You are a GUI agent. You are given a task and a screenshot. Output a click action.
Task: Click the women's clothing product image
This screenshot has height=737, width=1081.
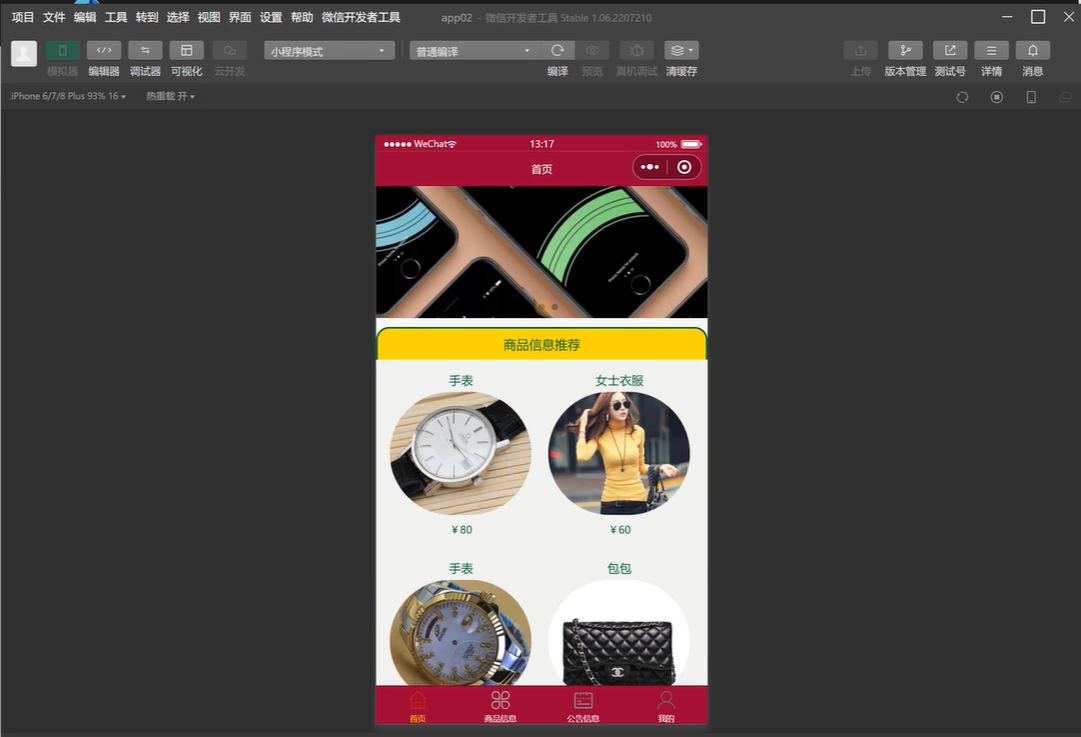tap(619, 453)
